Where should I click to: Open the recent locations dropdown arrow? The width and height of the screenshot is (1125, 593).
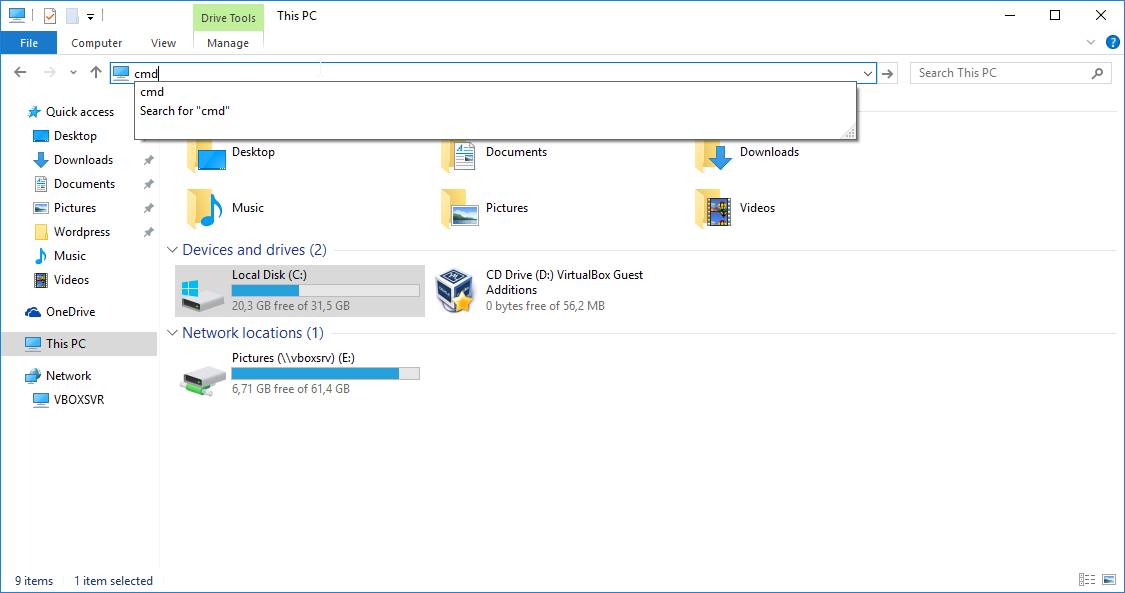73,72
